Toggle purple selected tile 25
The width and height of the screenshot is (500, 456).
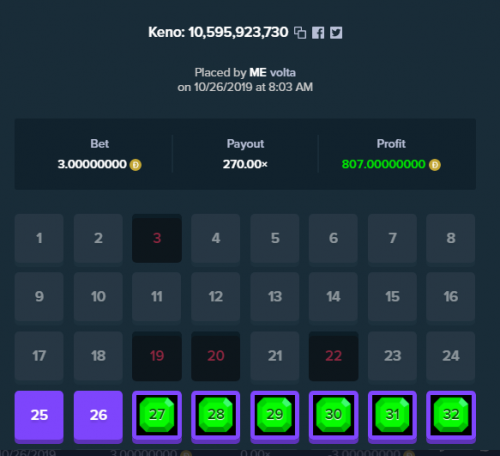point(39,415)
